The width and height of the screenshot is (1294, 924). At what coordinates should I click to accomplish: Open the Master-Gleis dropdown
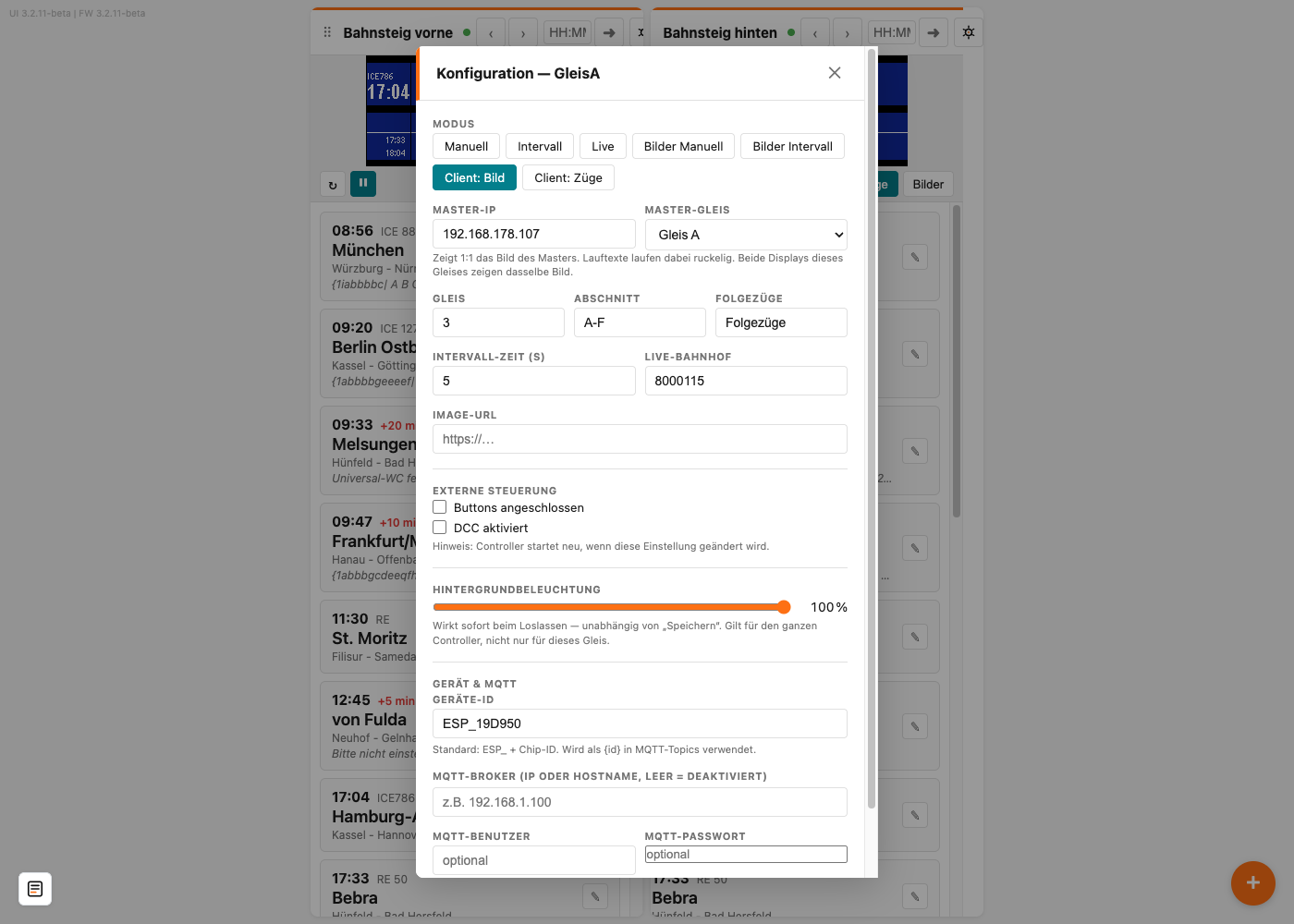coord(746,235)
